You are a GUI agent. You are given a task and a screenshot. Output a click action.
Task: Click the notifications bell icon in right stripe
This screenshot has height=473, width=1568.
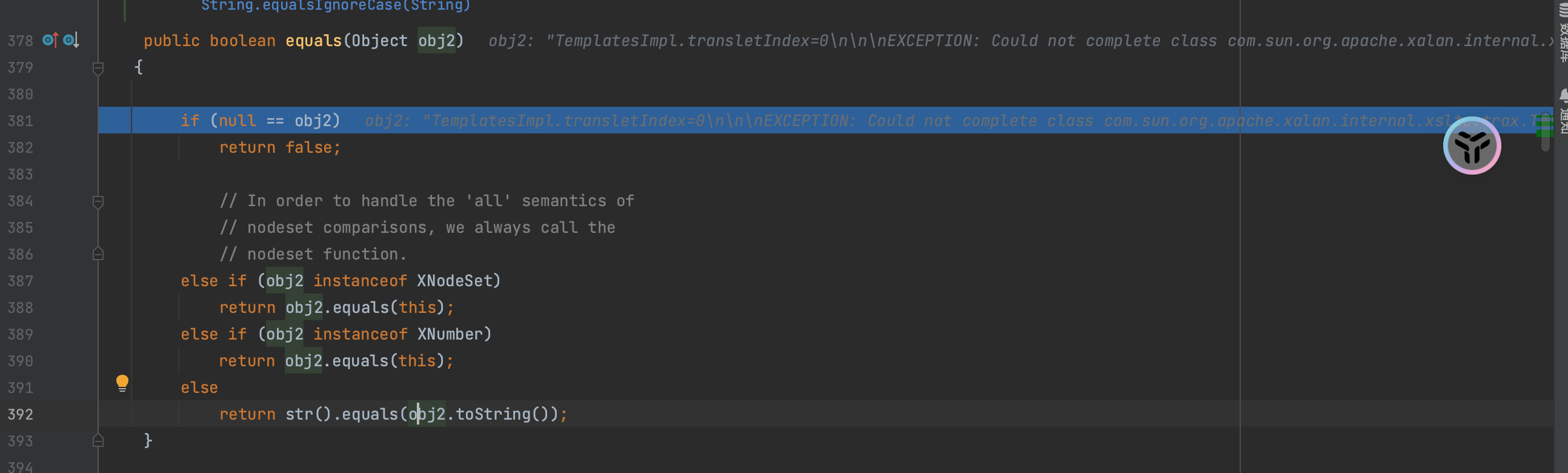[x=1563, y=95]
